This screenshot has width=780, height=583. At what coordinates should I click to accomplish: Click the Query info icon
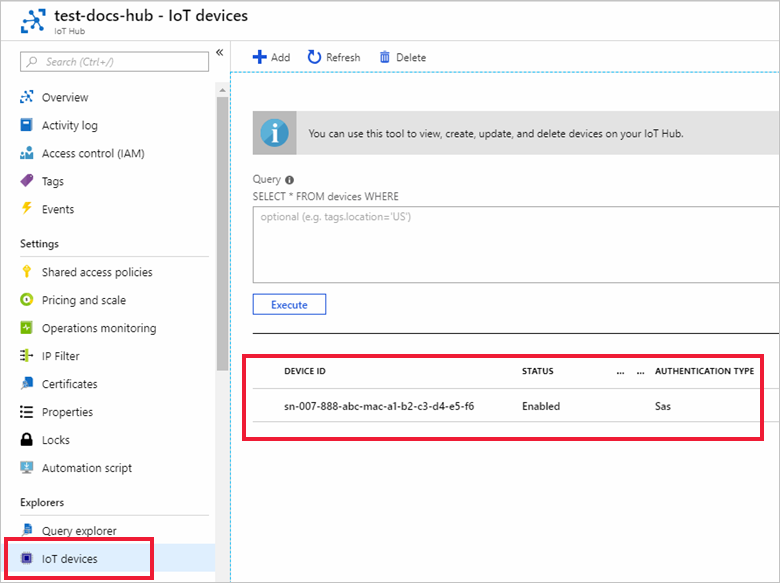click(x=290, y=180)
